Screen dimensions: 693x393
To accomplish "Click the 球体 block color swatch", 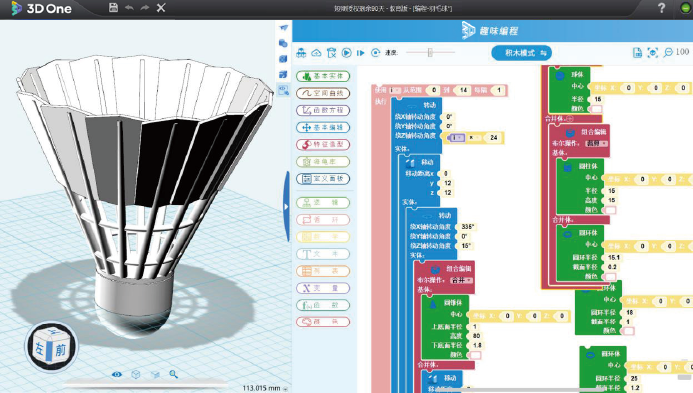I will (x=597, y=109).
